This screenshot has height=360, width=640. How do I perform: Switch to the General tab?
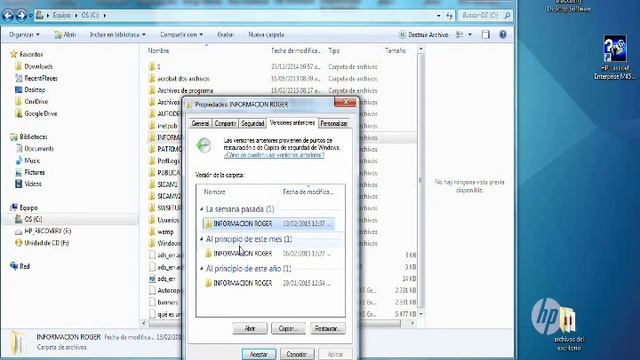click(x=200, y=123)
